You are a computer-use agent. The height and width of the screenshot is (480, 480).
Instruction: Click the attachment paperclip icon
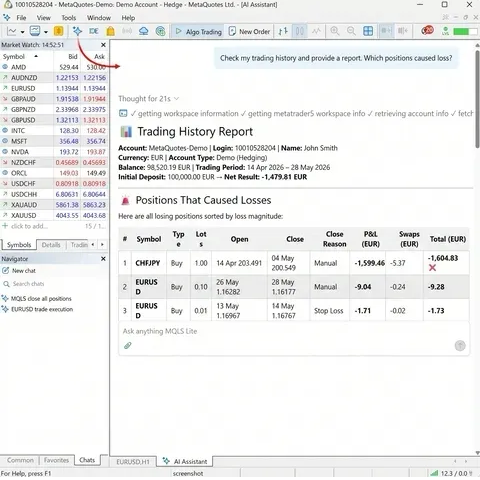128,346
